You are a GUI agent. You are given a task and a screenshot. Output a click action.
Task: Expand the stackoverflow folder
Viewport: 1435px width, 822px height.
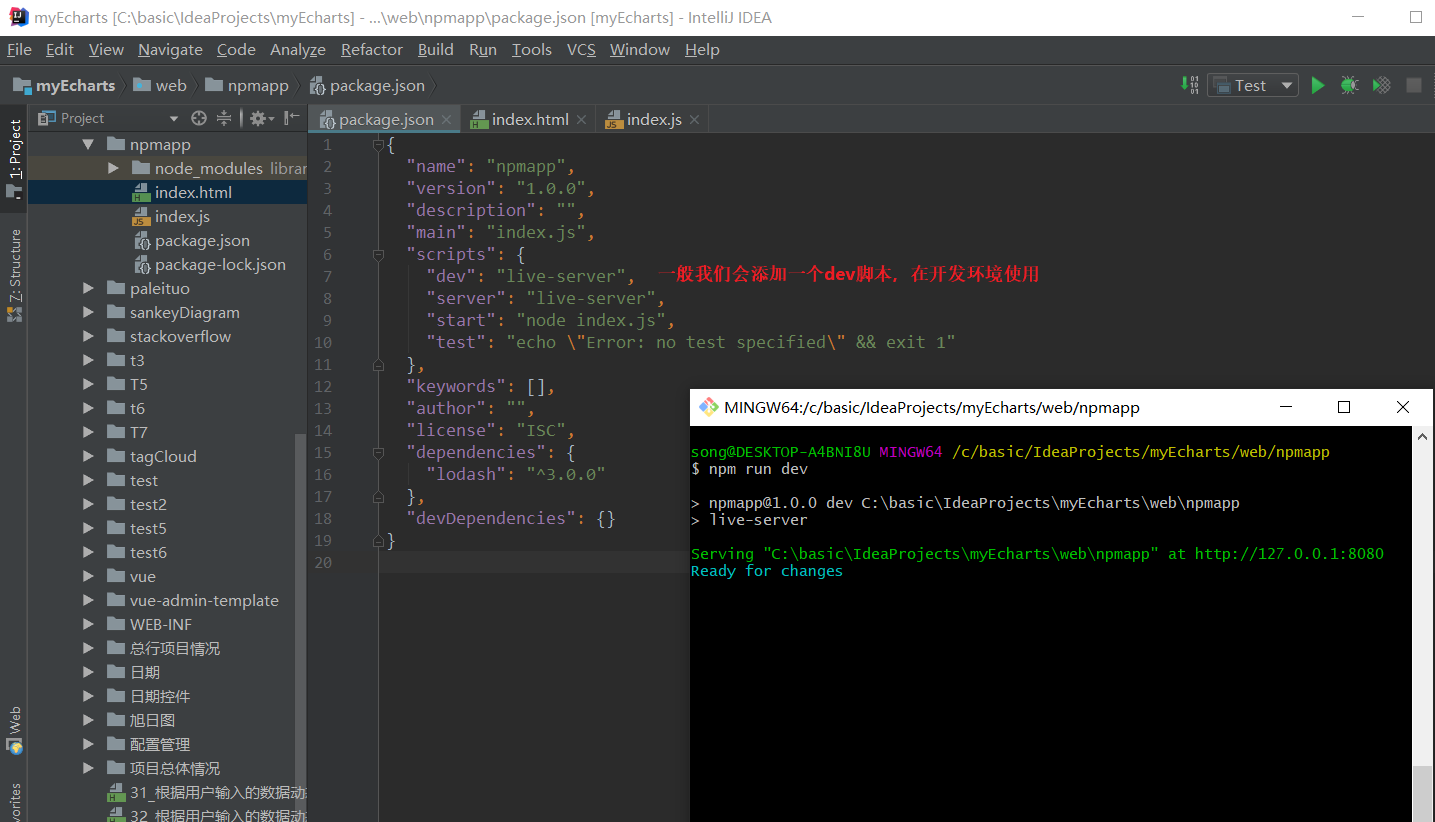[89, 336]
